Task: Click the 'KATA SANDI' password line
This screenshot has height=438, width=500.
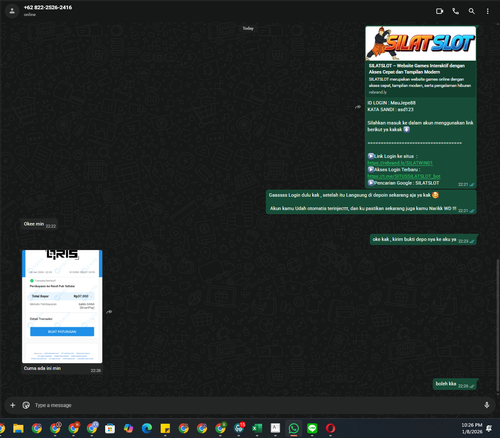Action: point(390,109)
